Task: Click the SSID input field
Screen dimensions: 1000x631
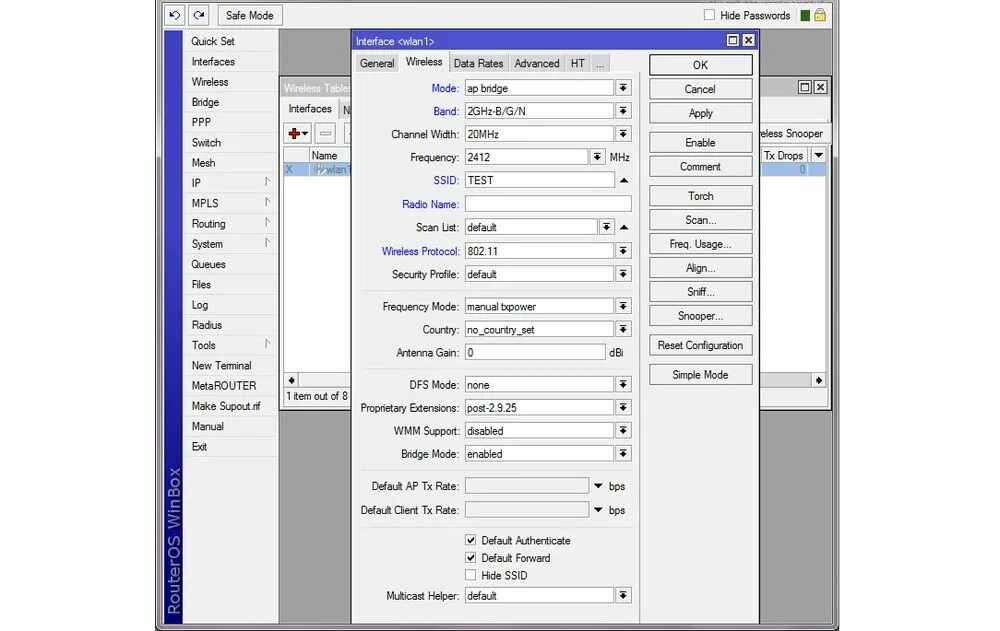Action: point(540,181)
